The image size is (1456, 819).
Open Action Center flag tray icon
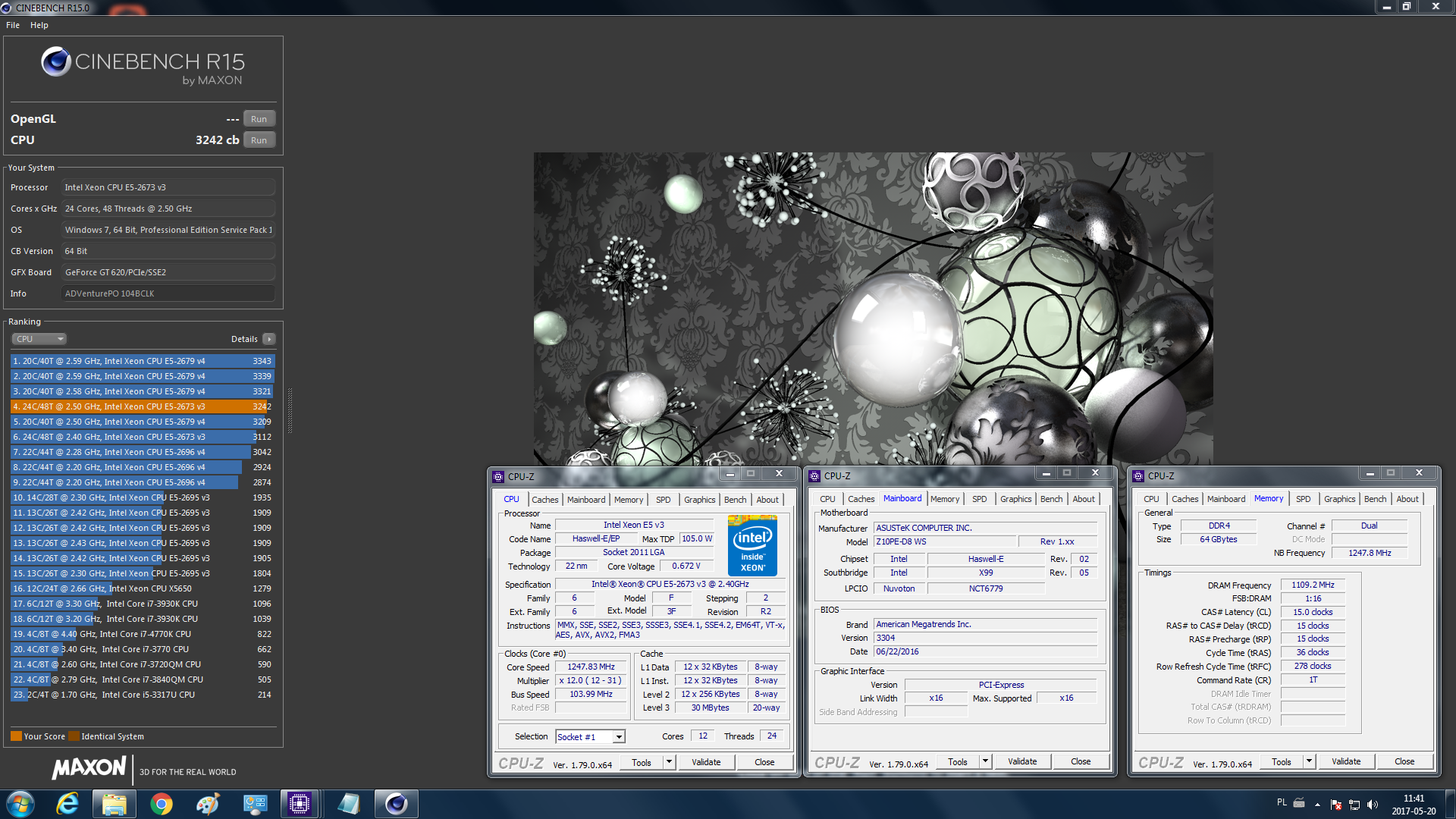coord(1336,805)
